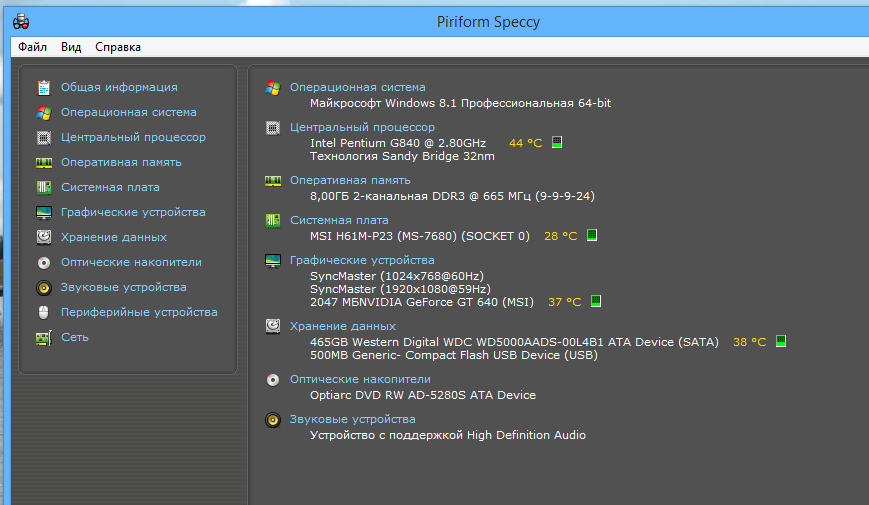869x505 pixels.
Task: Click the Windows flag icon in the sidebar
Action: pos(44,113)
